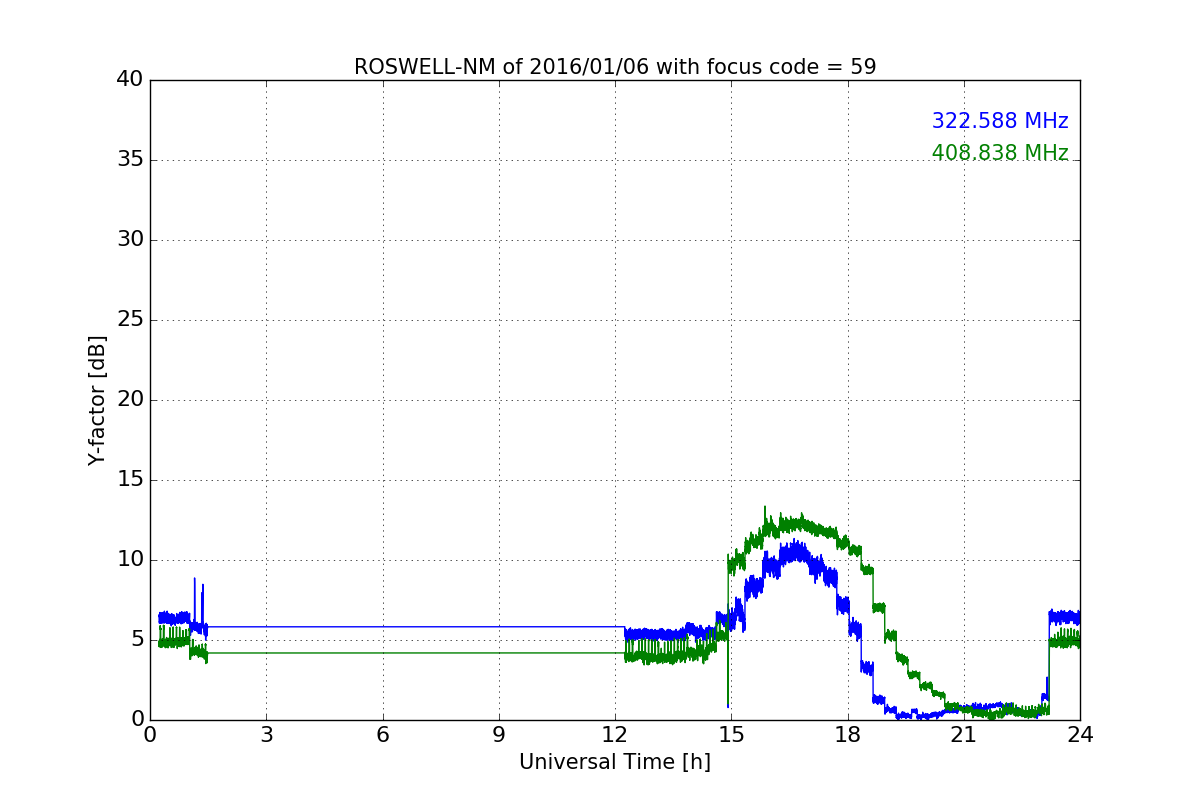Click the y-axis tick label 30

[130, 240]
